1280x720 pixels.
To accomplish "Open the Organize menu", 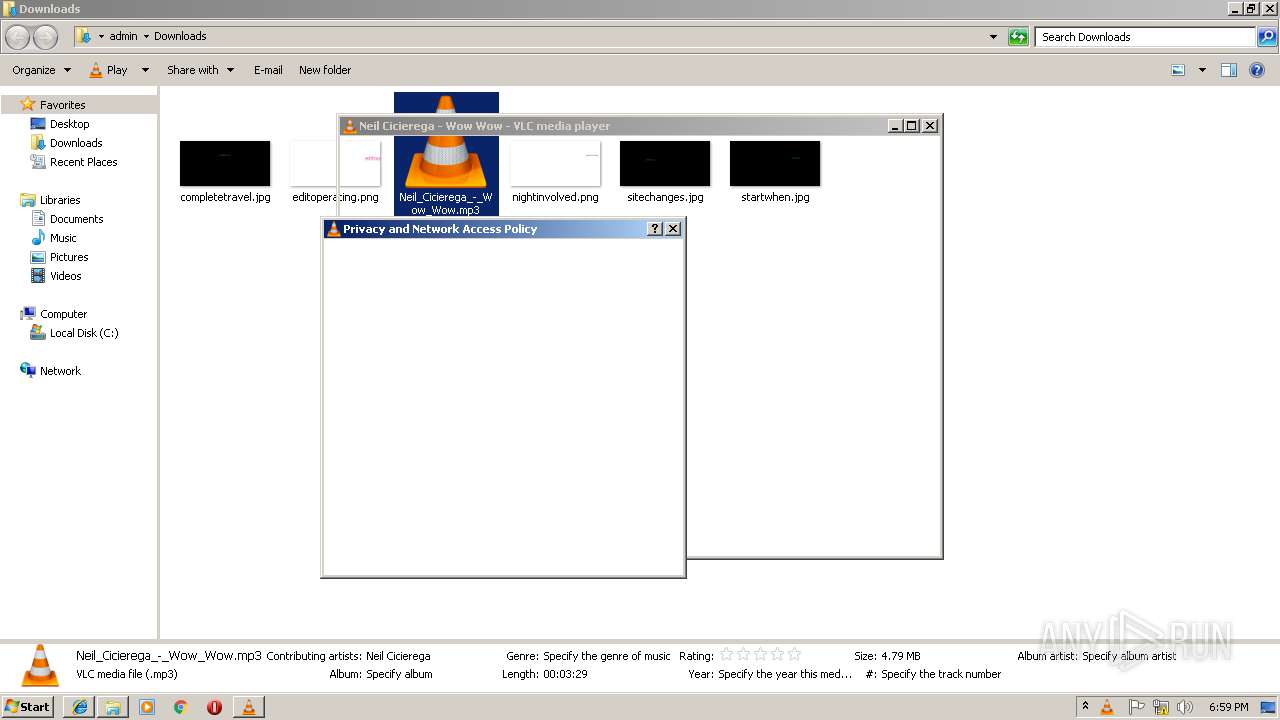I will (x=41, y=70).
